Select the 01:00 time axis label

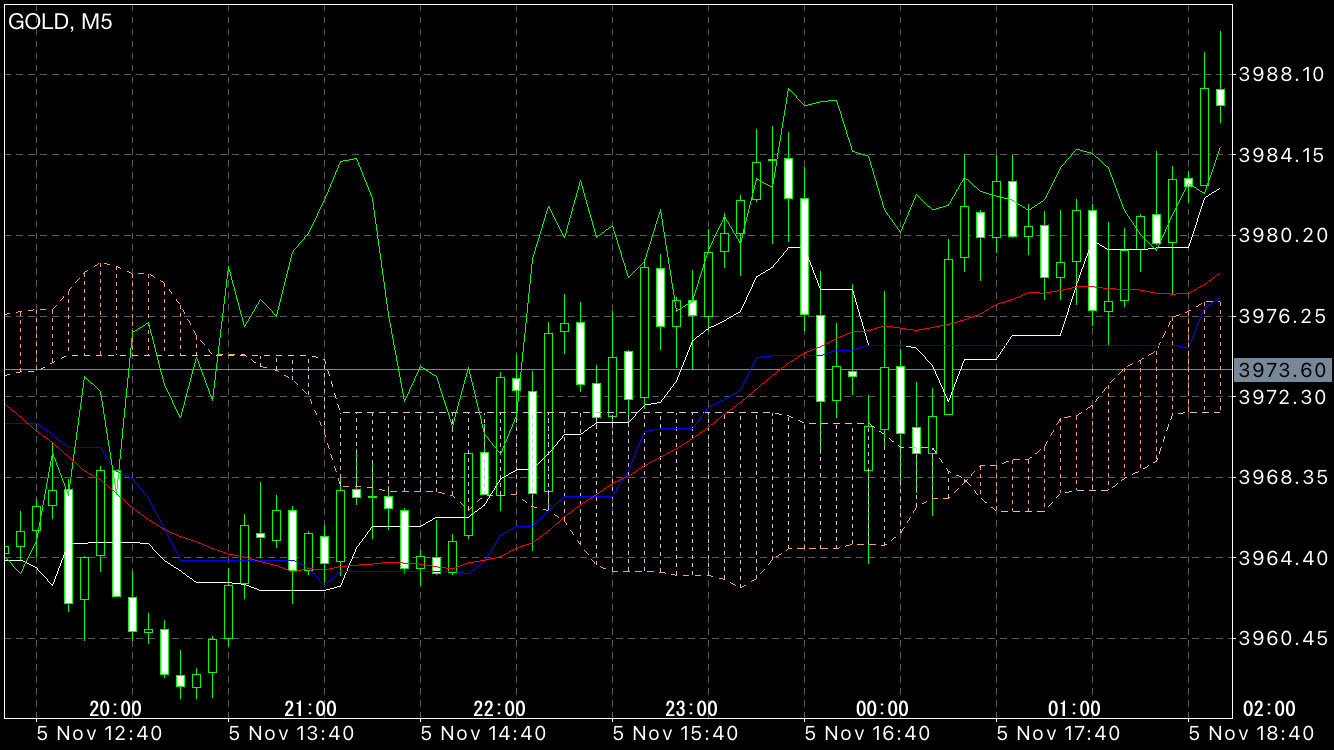(x=1075, y=709)
